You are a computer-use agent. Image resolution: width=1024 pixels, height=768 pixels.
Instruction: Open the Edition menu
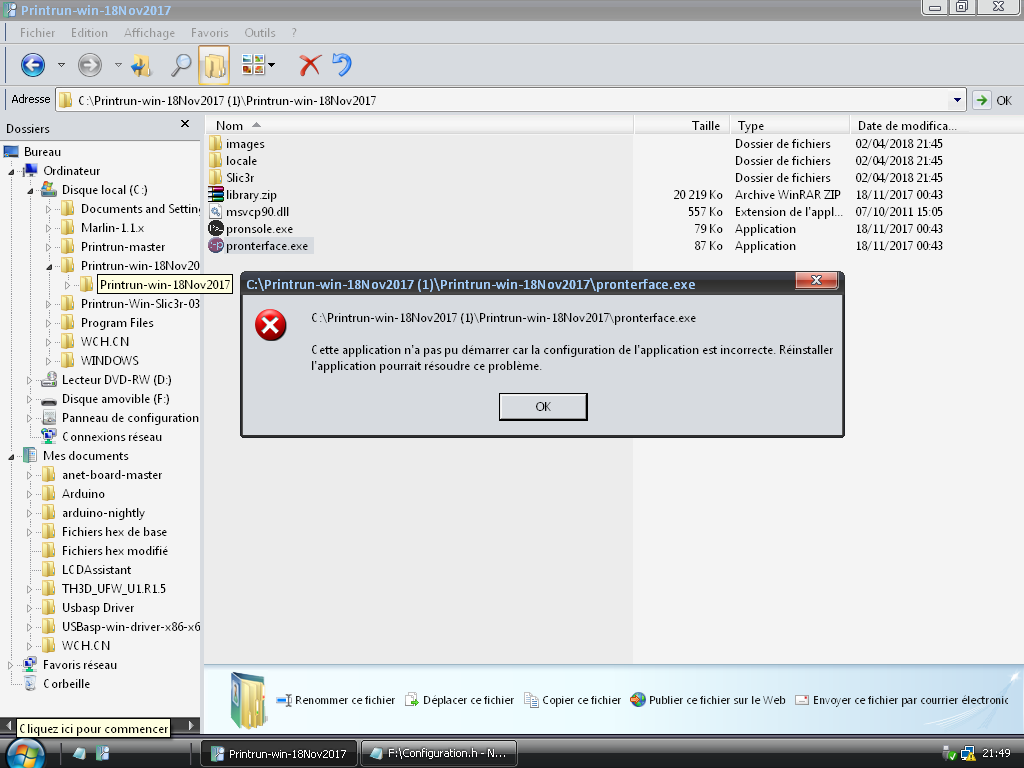[89, 33]
